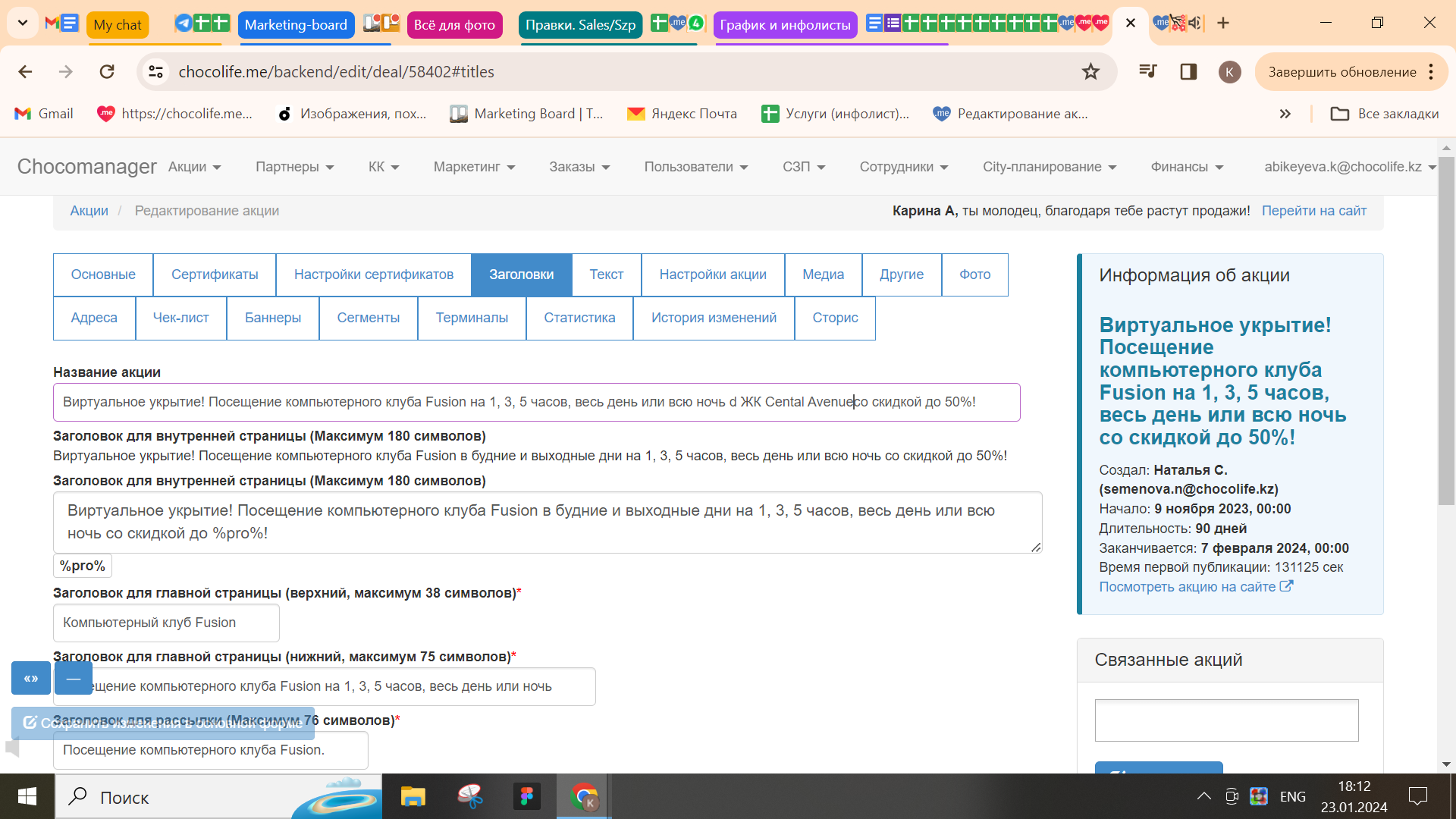The width and height of the screenshot is (1456, 819).
Task: Show hidden bookmarks with the chevron
Action: click(x=1285, y=114)
